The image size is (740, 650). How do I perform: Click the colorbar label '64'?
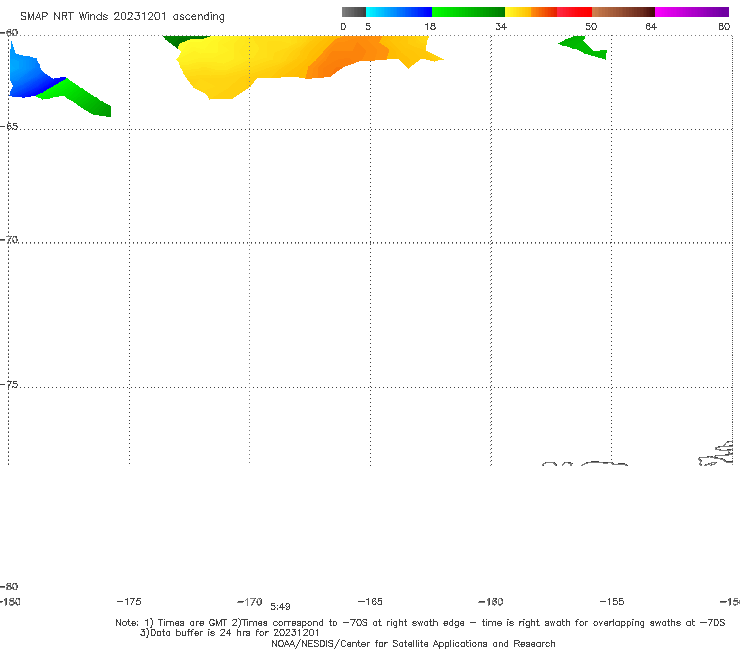coord(651,26)
